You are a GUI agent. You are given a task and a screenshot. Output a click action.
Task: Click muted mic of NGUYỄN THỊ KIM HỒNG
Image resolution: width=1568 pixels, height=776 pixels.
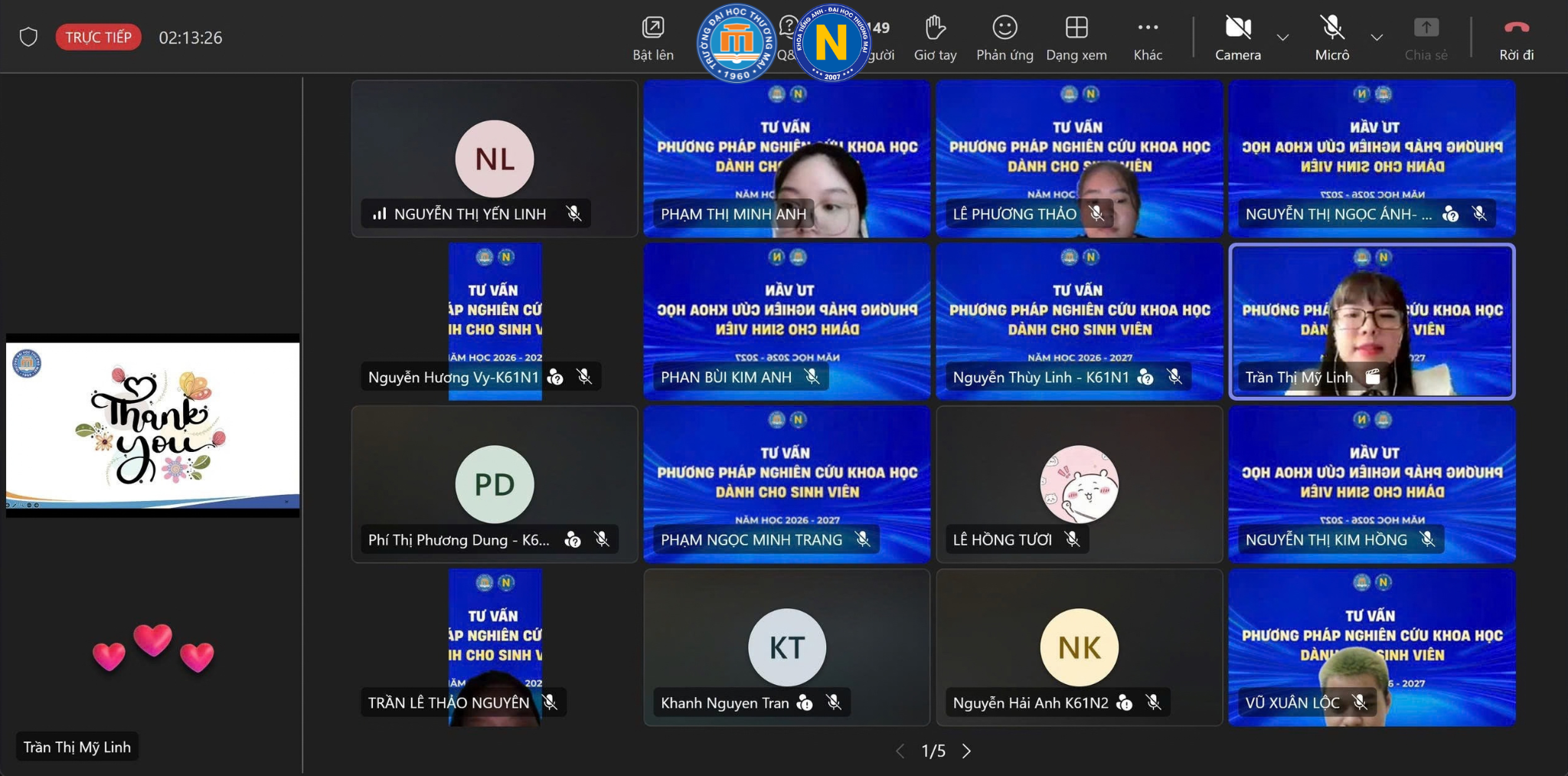coord(1427,539)
